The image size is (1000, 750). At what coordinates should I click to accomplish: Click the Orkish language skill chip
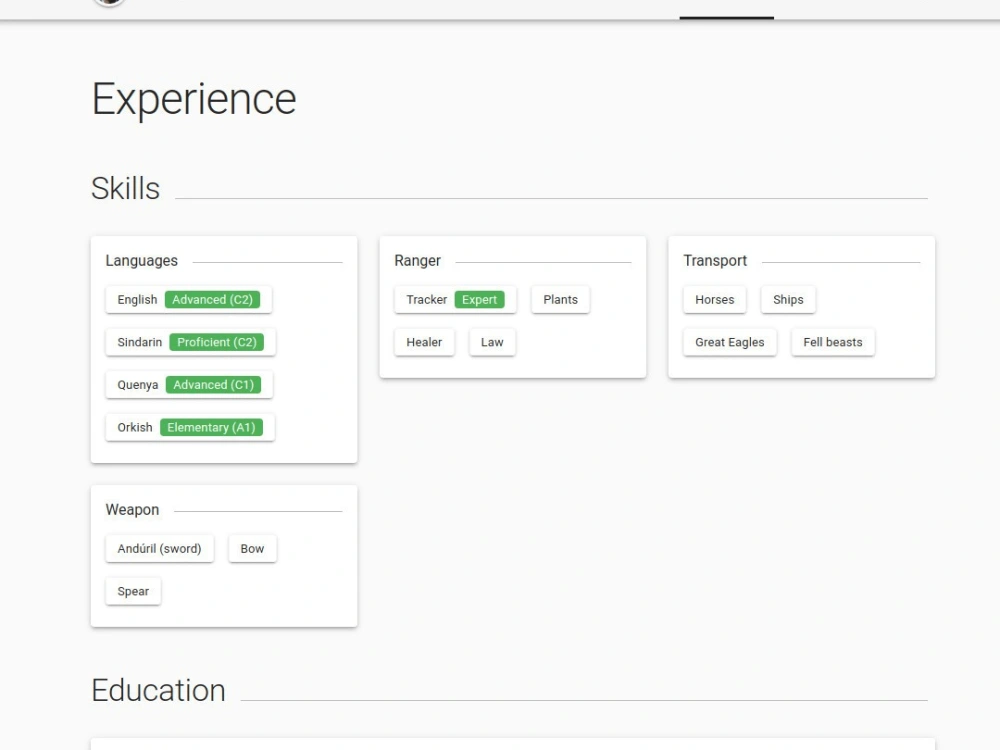(x=190, y=427)
